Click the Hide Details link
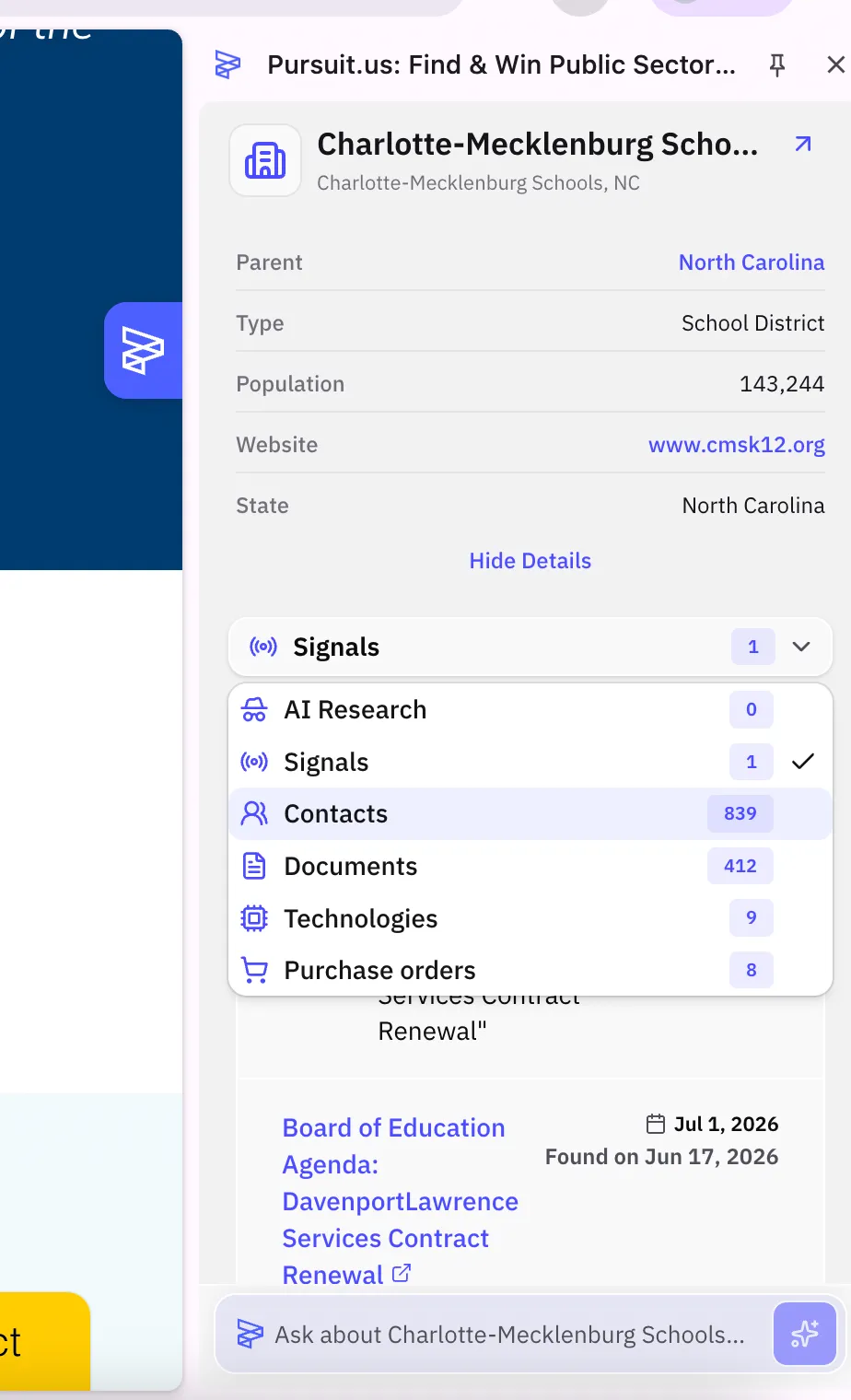 [x=530, y=561]
